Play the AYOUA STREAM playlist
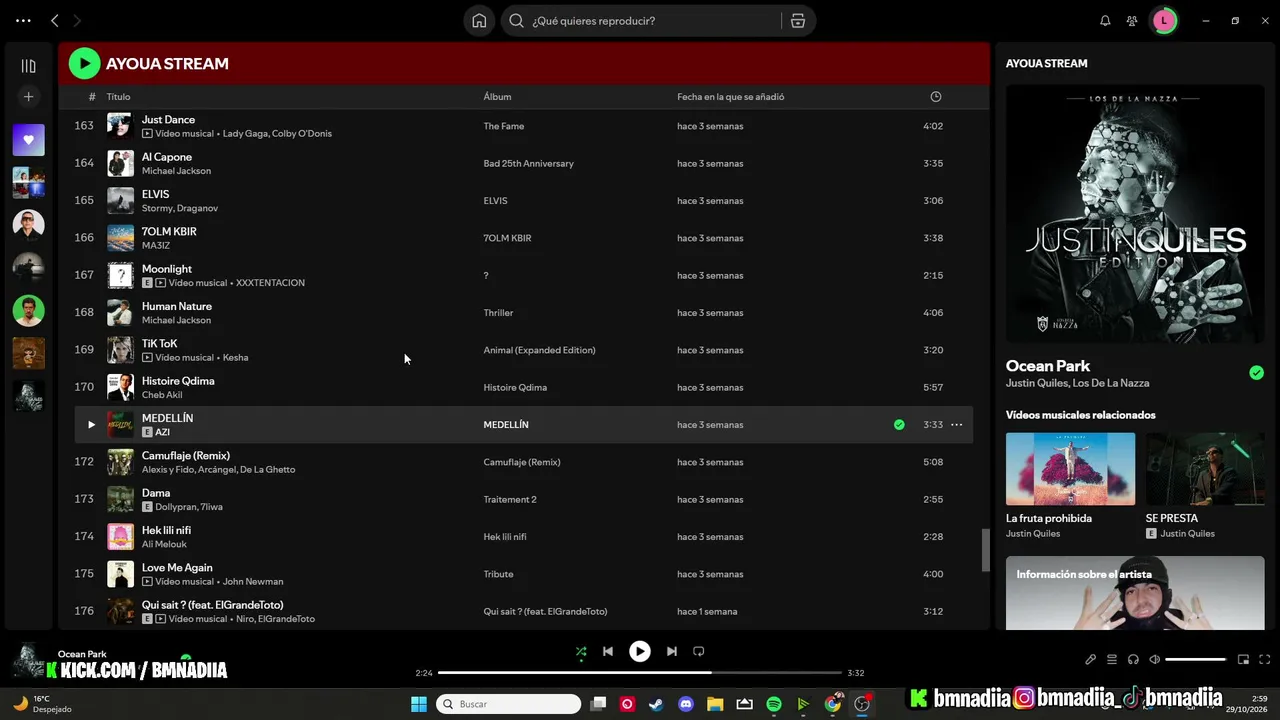The image size is (1280, 720). click(84, 64)
